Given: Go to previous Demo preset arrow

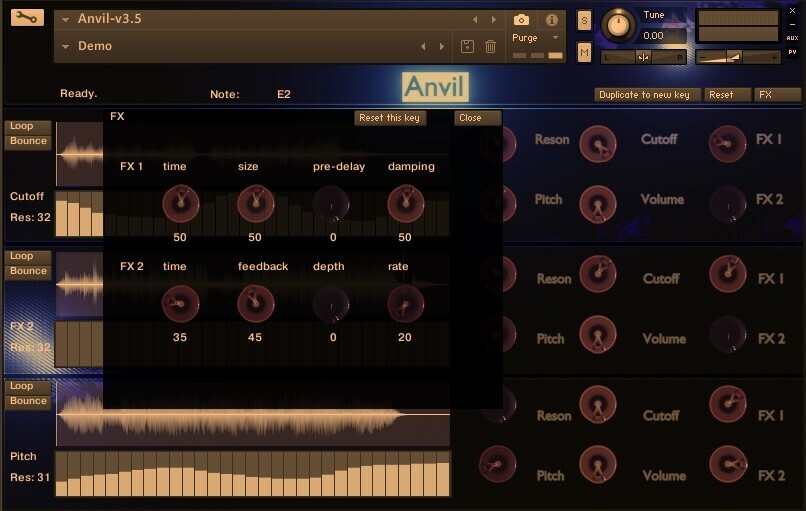Looking at the screenshot, I should point(423,46).
